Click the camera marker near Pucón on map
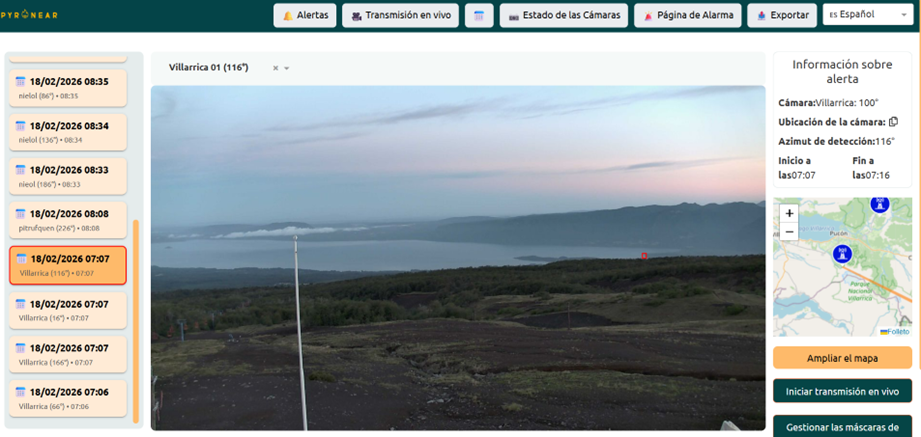Screen dimensions: 921x437 [x=842, y=253]
